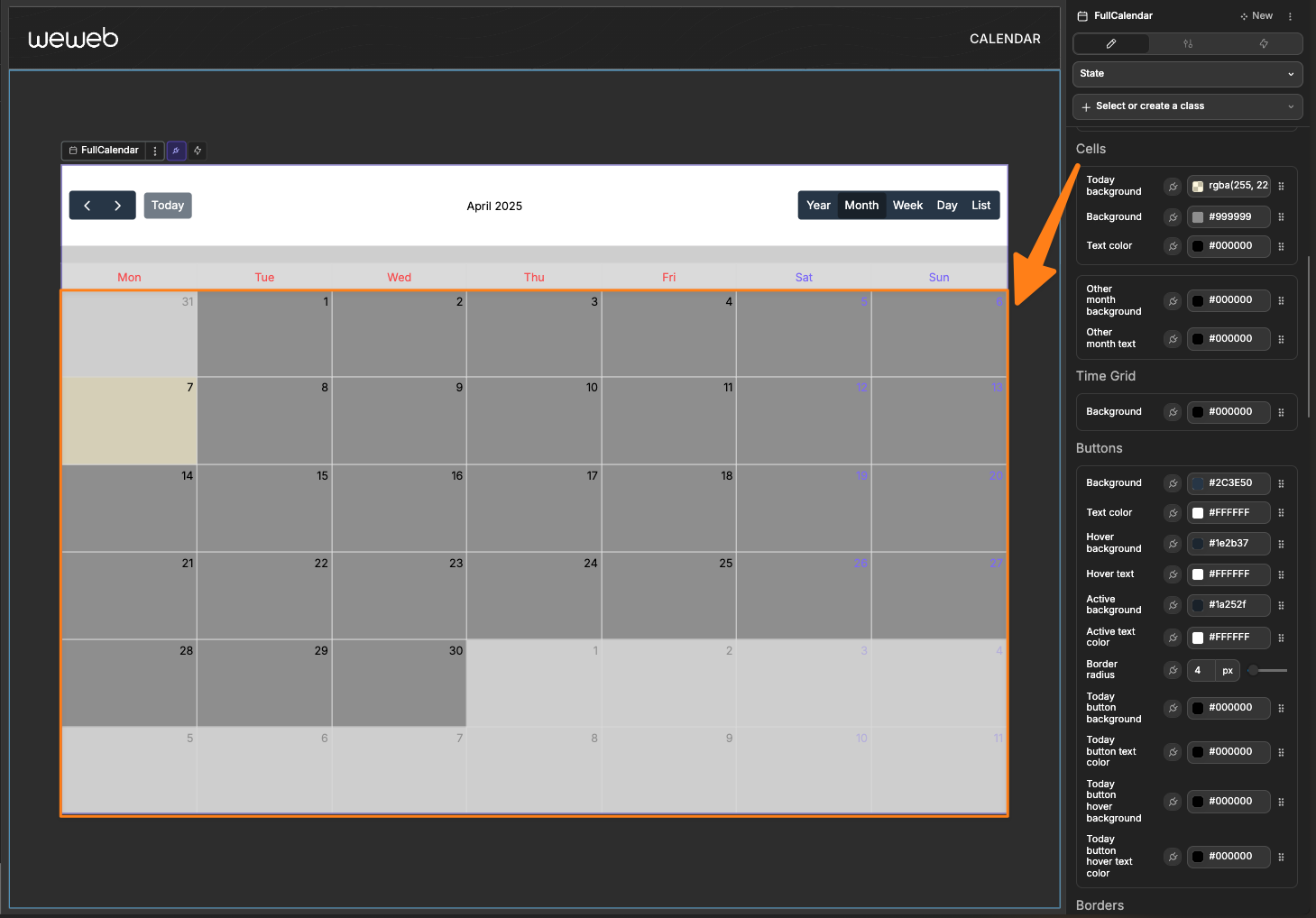The image size is (1316, 918).
Task: Switch the calendar to Week view
Action: coord(907,206)
